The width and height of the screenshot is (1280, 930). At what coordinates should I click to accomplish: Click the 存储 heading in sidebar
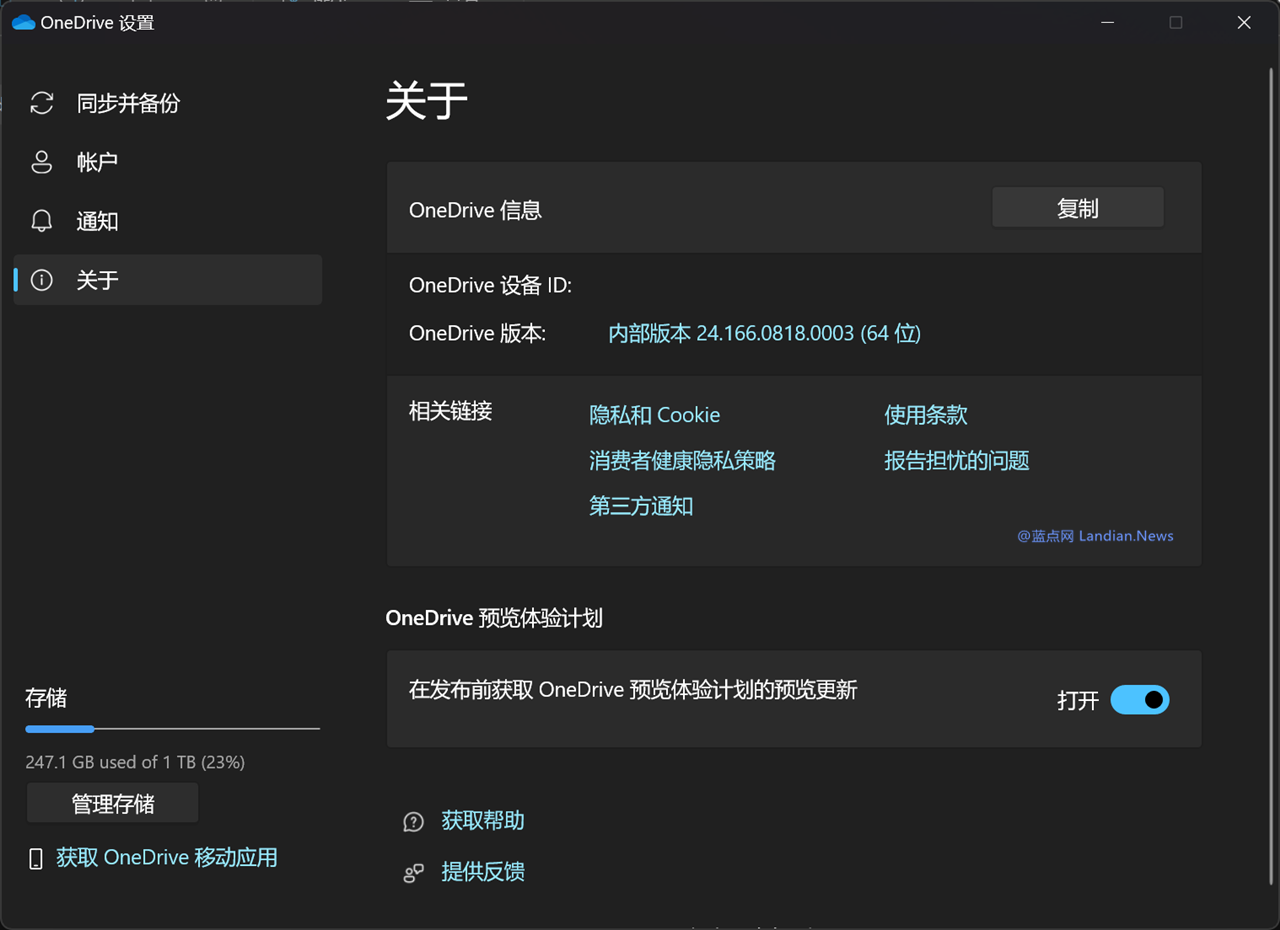(x=46, y=698)
